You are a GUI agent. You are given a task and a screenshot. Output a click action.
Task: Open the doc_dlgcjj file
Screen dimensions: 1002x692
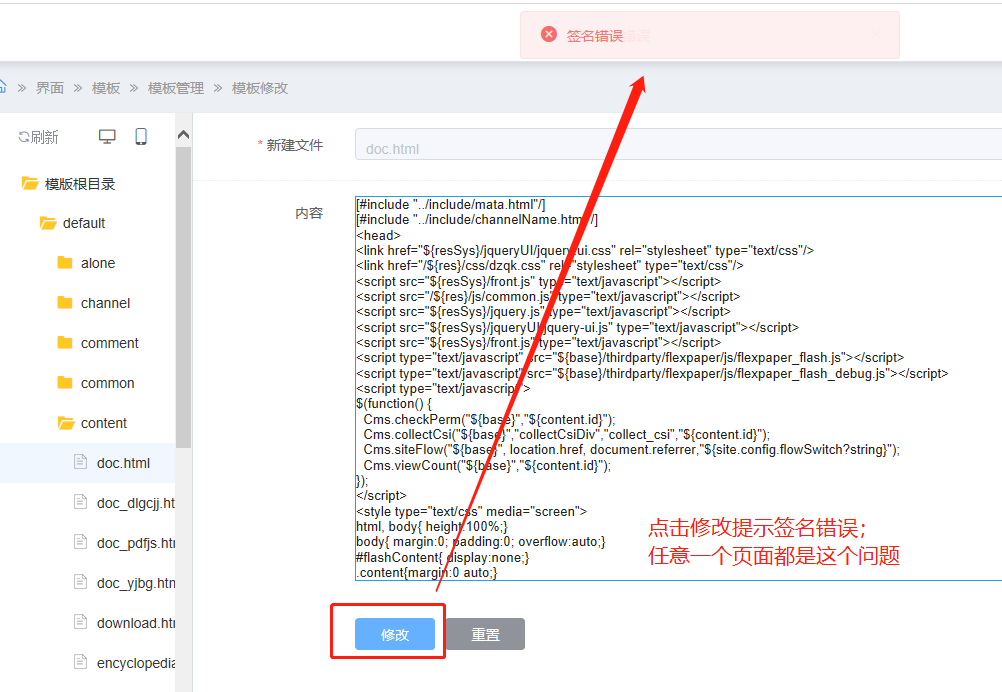tap(135, 503)
